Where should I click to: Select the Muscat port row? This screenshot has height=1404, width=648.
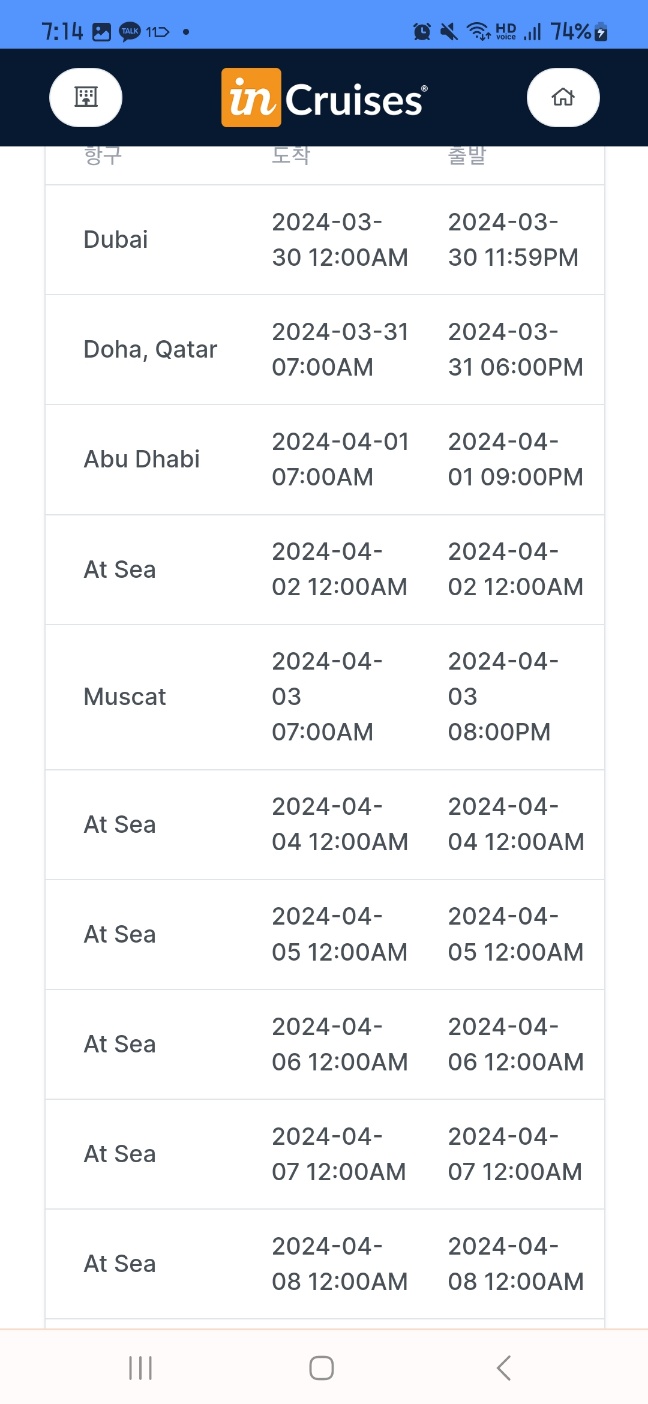[x=325, y=697]
